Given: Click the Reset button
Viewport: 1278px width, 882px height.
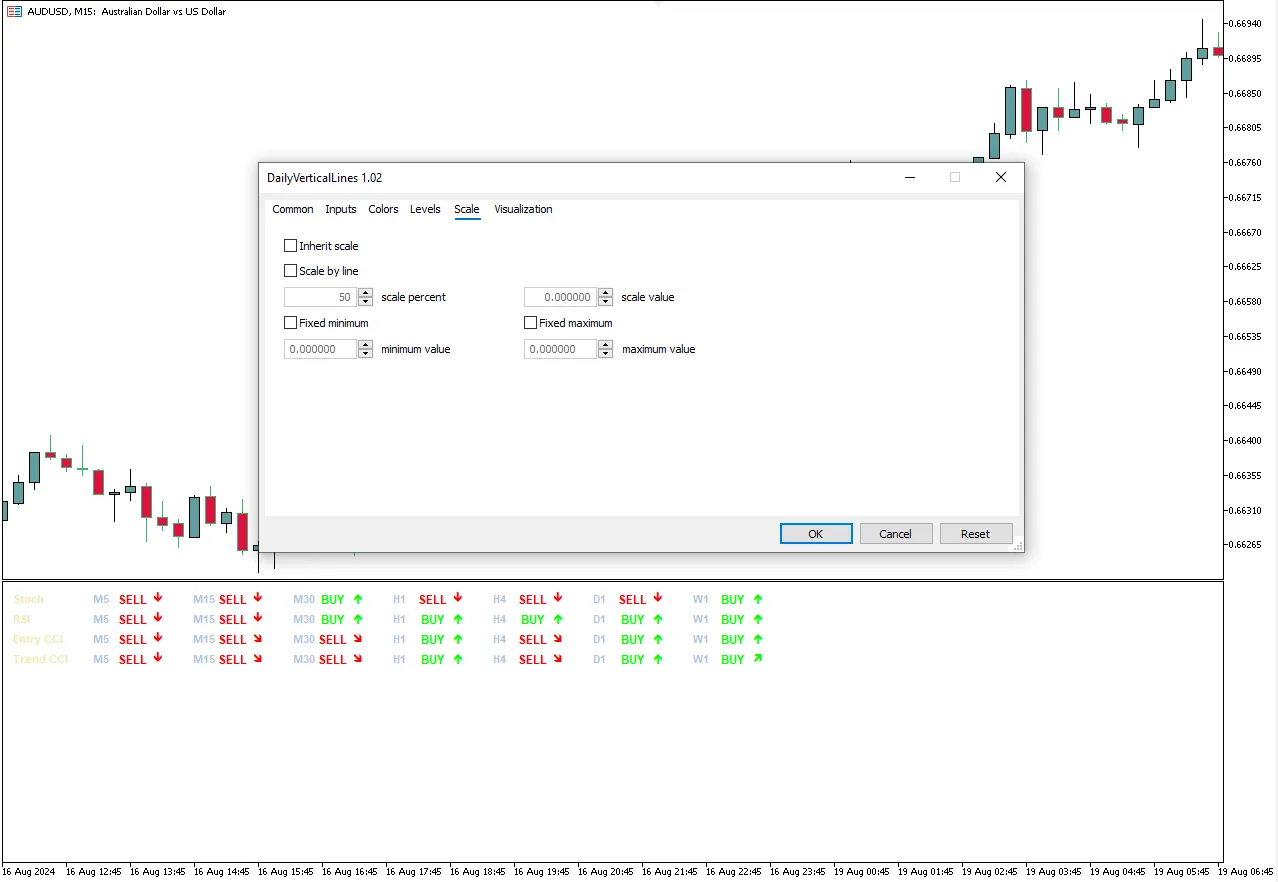Looking at the screenshot, I should click(x=975, y=534).
